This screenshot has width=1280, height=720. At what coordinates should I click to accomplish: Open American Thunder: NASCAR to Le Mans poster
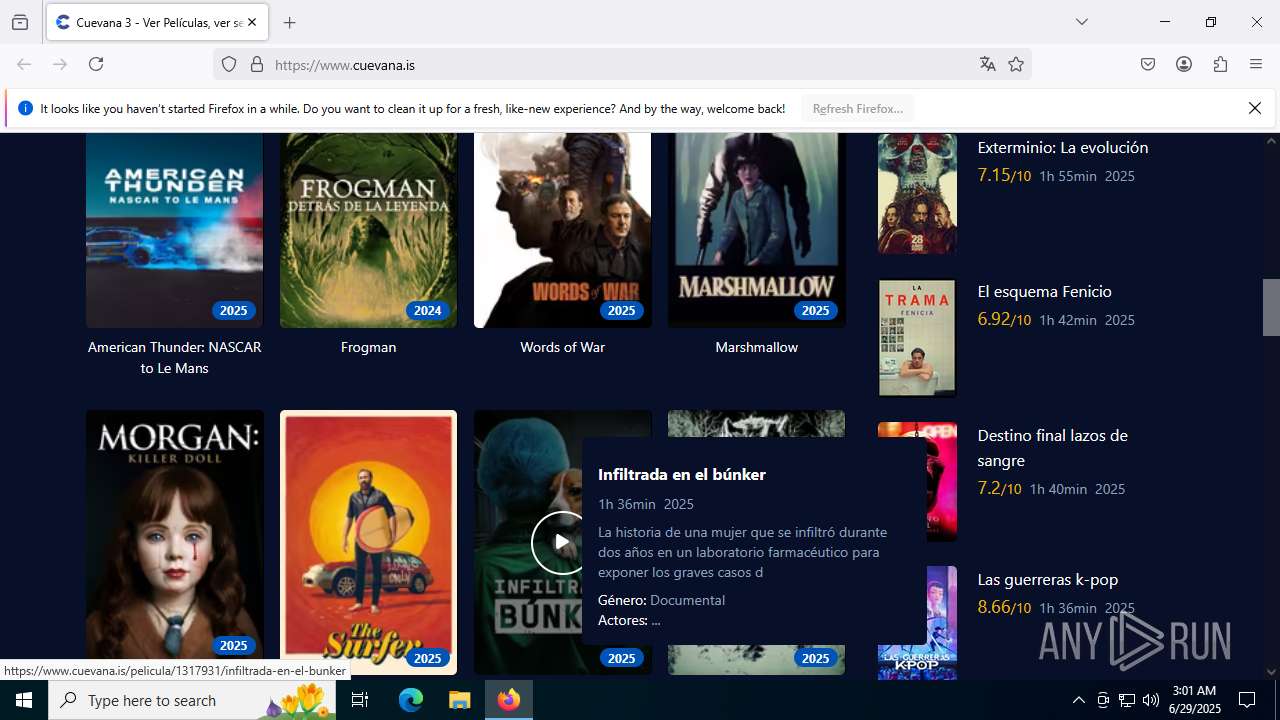point(174,230)
